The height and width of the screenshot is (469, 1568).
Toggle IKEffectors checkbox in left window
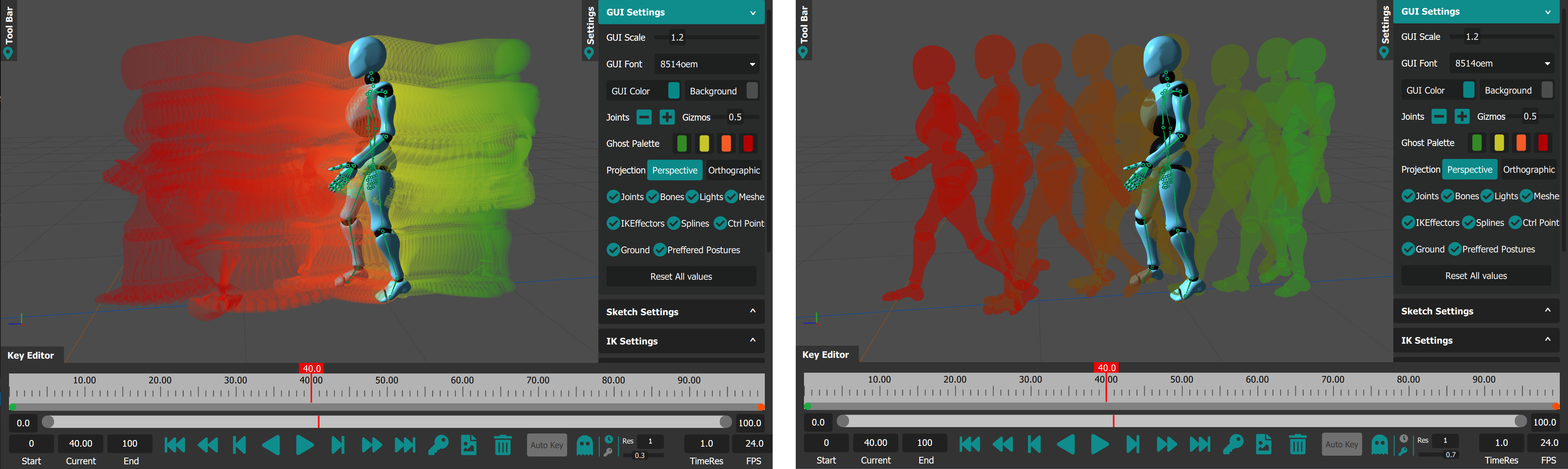[613, 223]
